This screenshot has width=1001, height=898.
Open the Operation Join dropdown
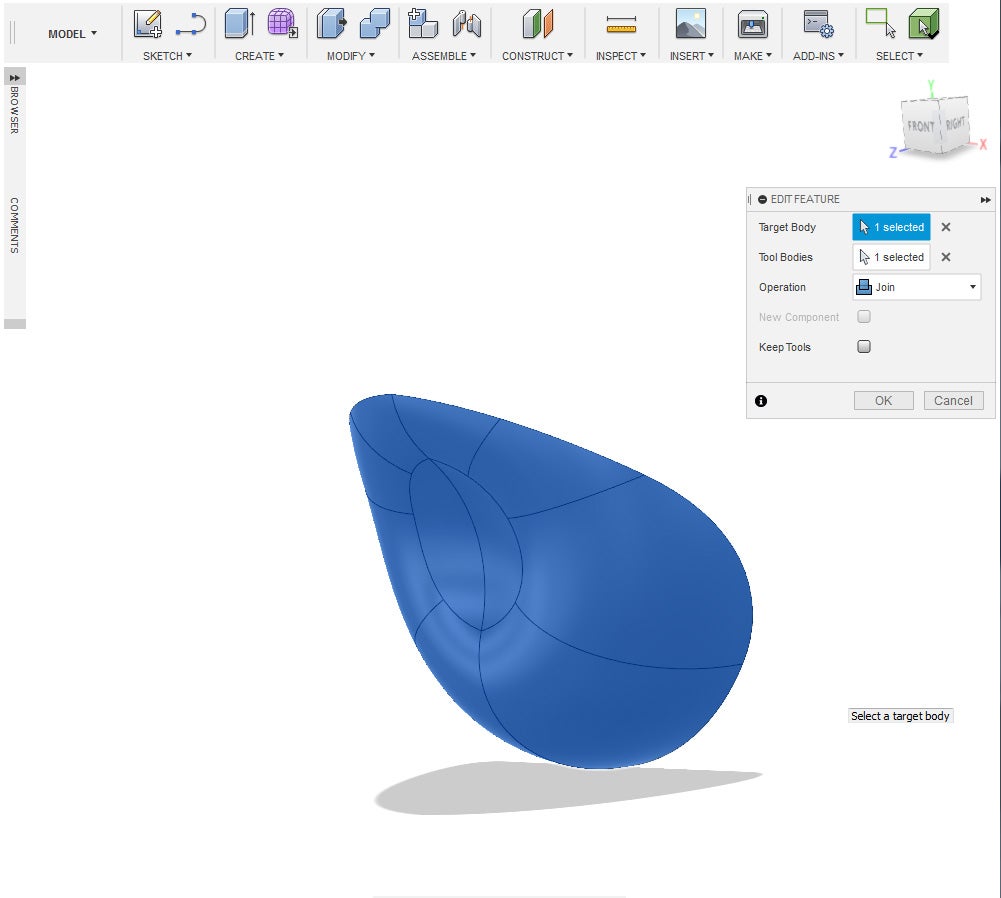916,287
